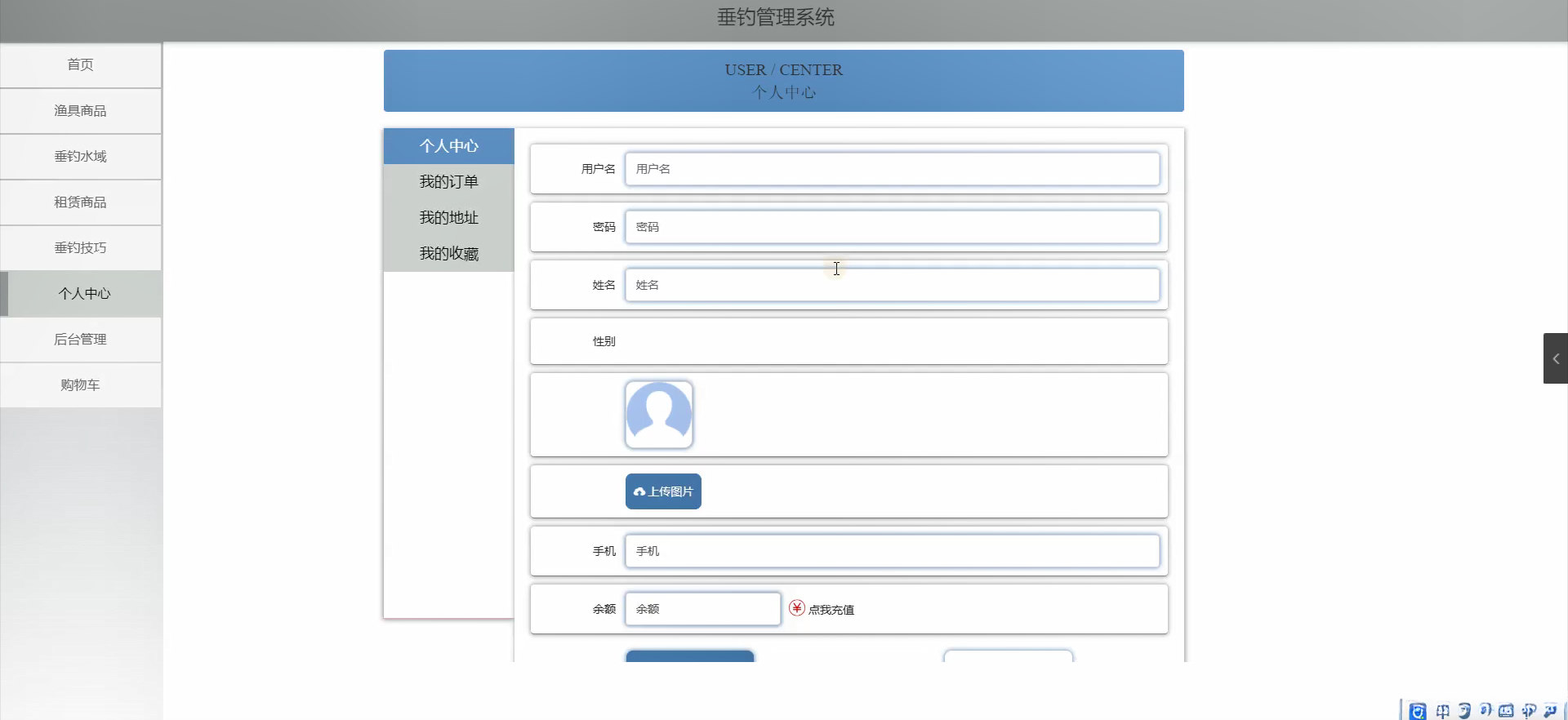Open 垂钓水域 in the left sidebar

(80, 156)
